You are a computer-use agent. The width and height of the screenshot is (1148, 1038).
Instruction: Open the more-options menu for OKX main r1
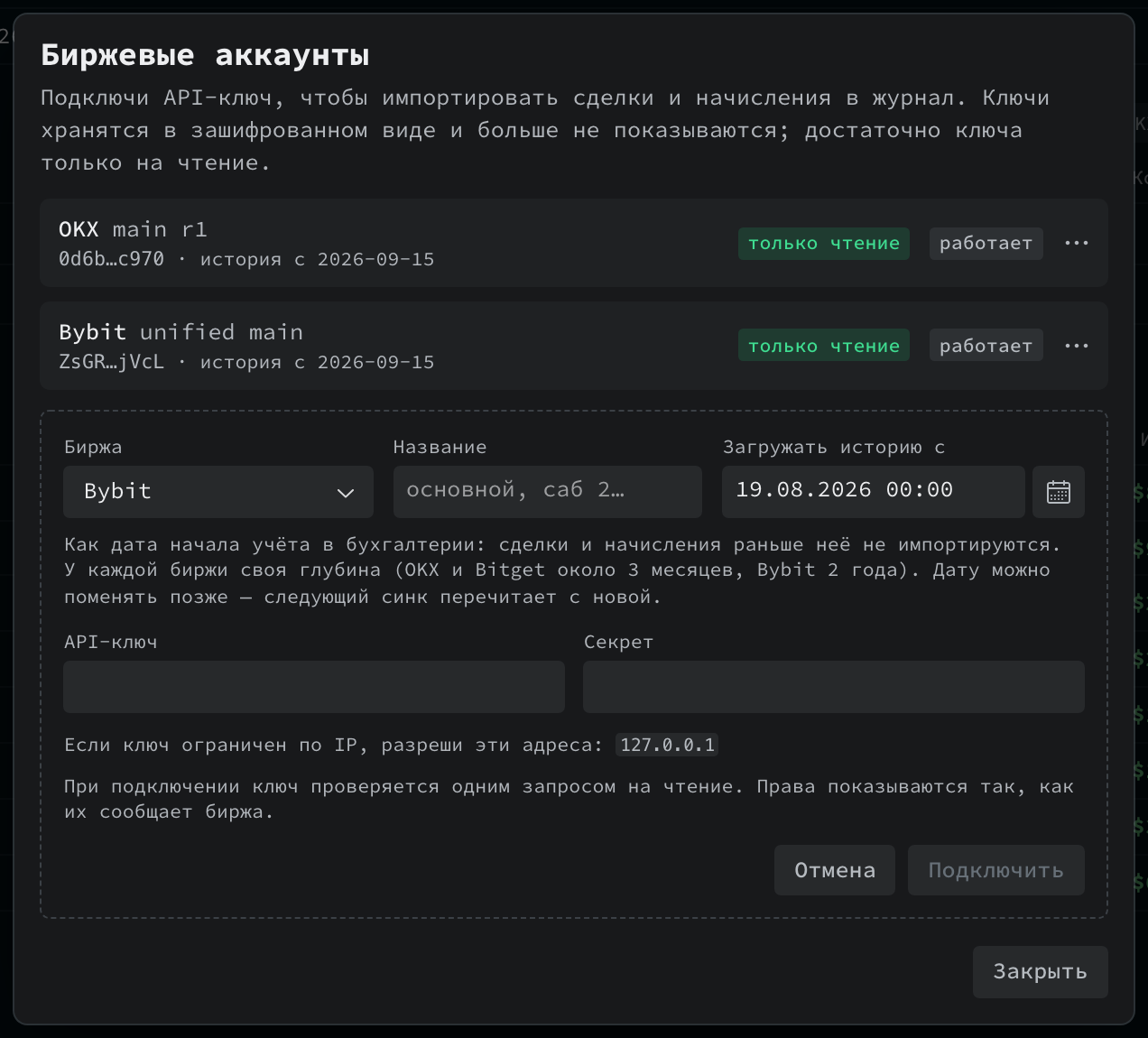coord(1076,243)
